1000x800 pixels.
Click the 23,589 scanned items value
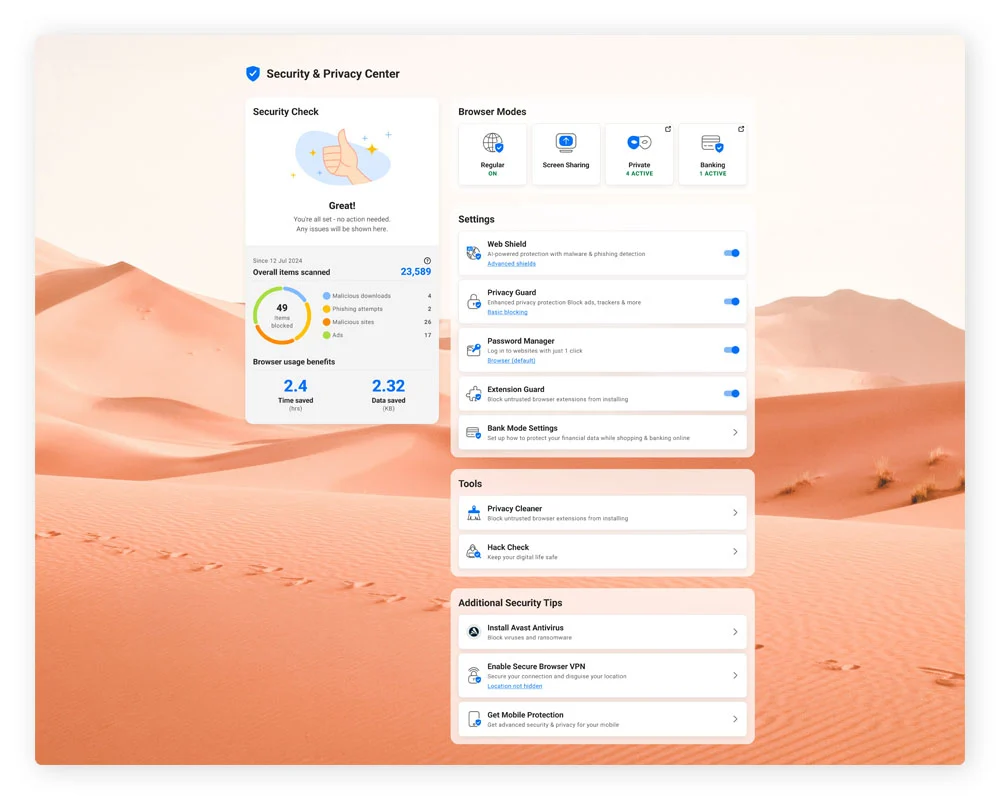click(x=416, y=272)
